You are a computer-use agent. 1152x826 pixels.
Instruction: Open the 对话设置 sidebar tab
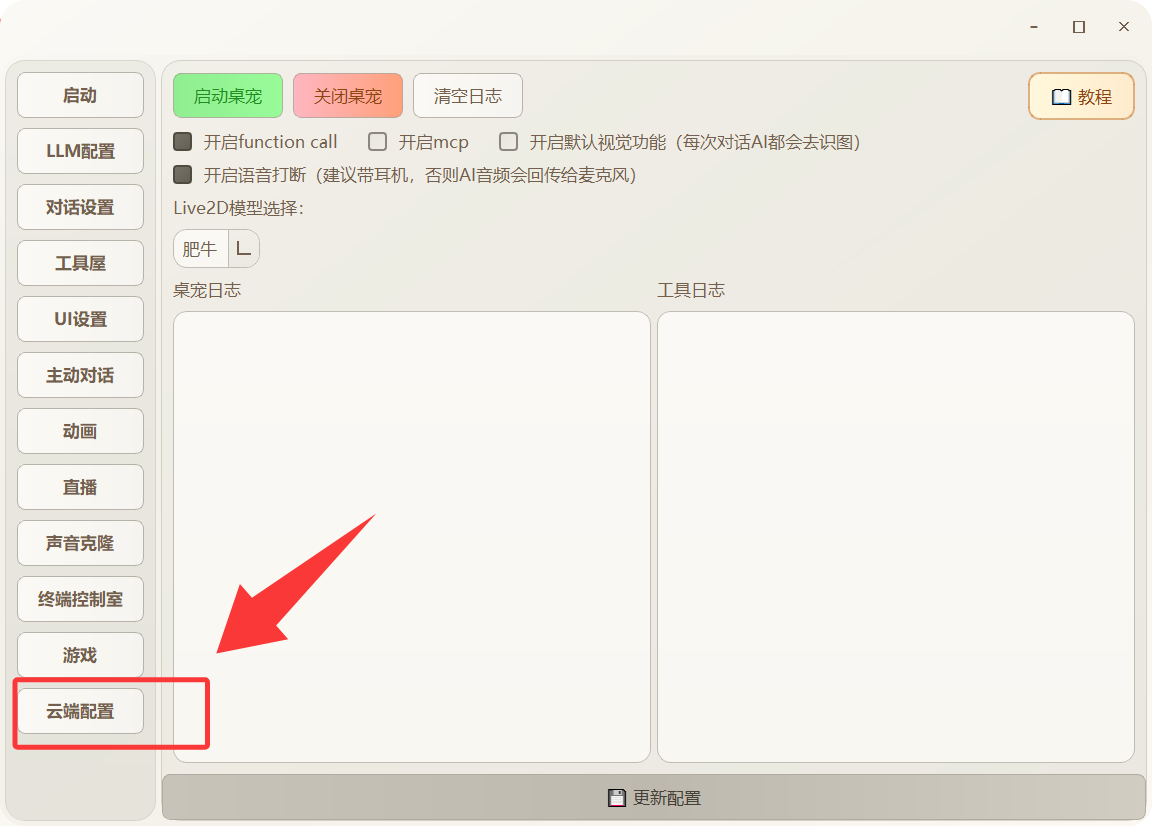click(x=80, y=208)
